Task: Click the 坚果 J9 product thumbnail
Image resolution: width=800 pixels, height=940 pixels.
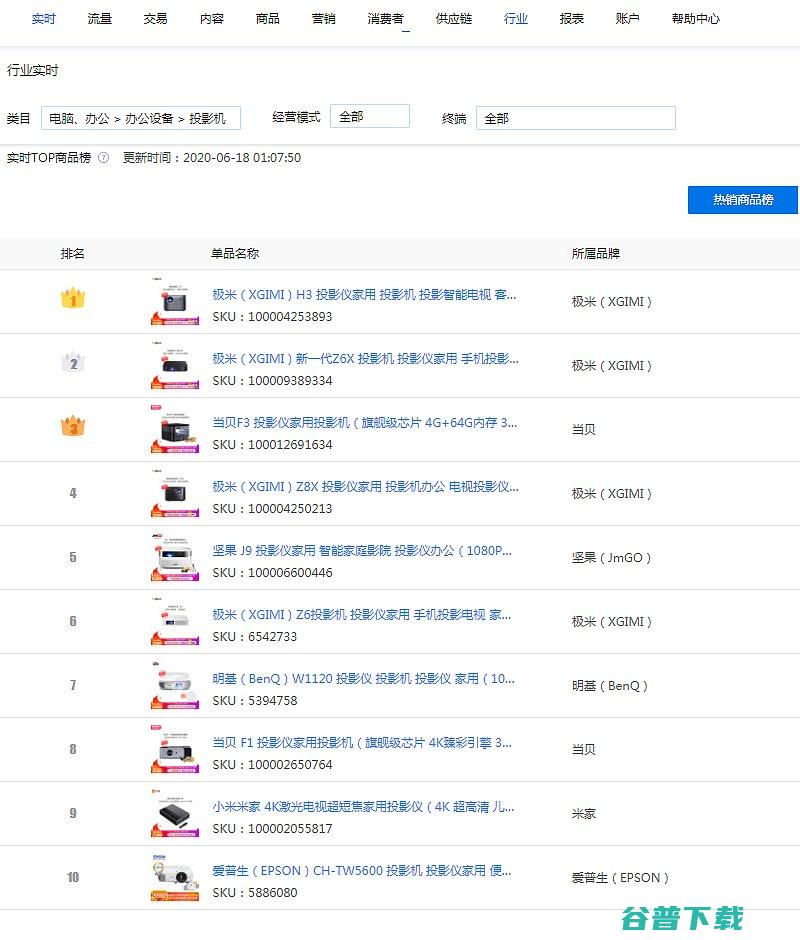Action: [x=175, y=558]
